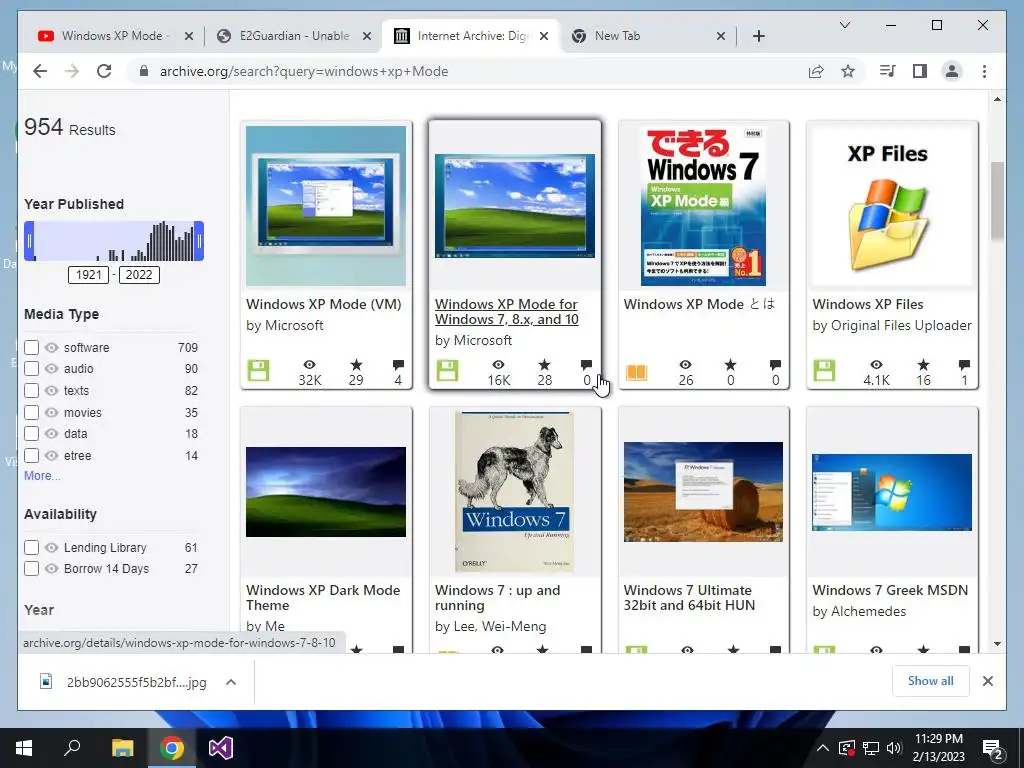Click the share page icon in address bar
Image resolution: width=1024 pixels, height=768 pixels.
pyautogui.click(x=816, y=71)
